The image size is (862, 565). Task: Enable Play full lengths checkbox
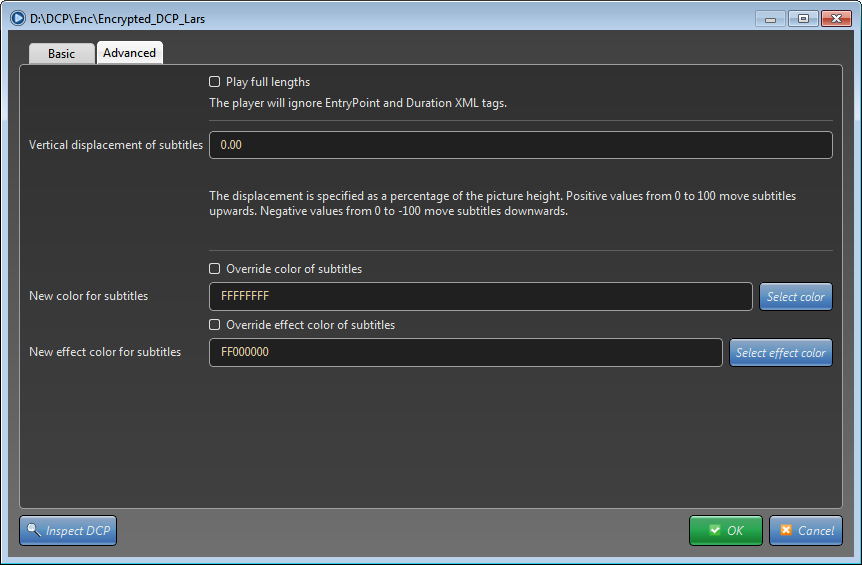[214, 82]
